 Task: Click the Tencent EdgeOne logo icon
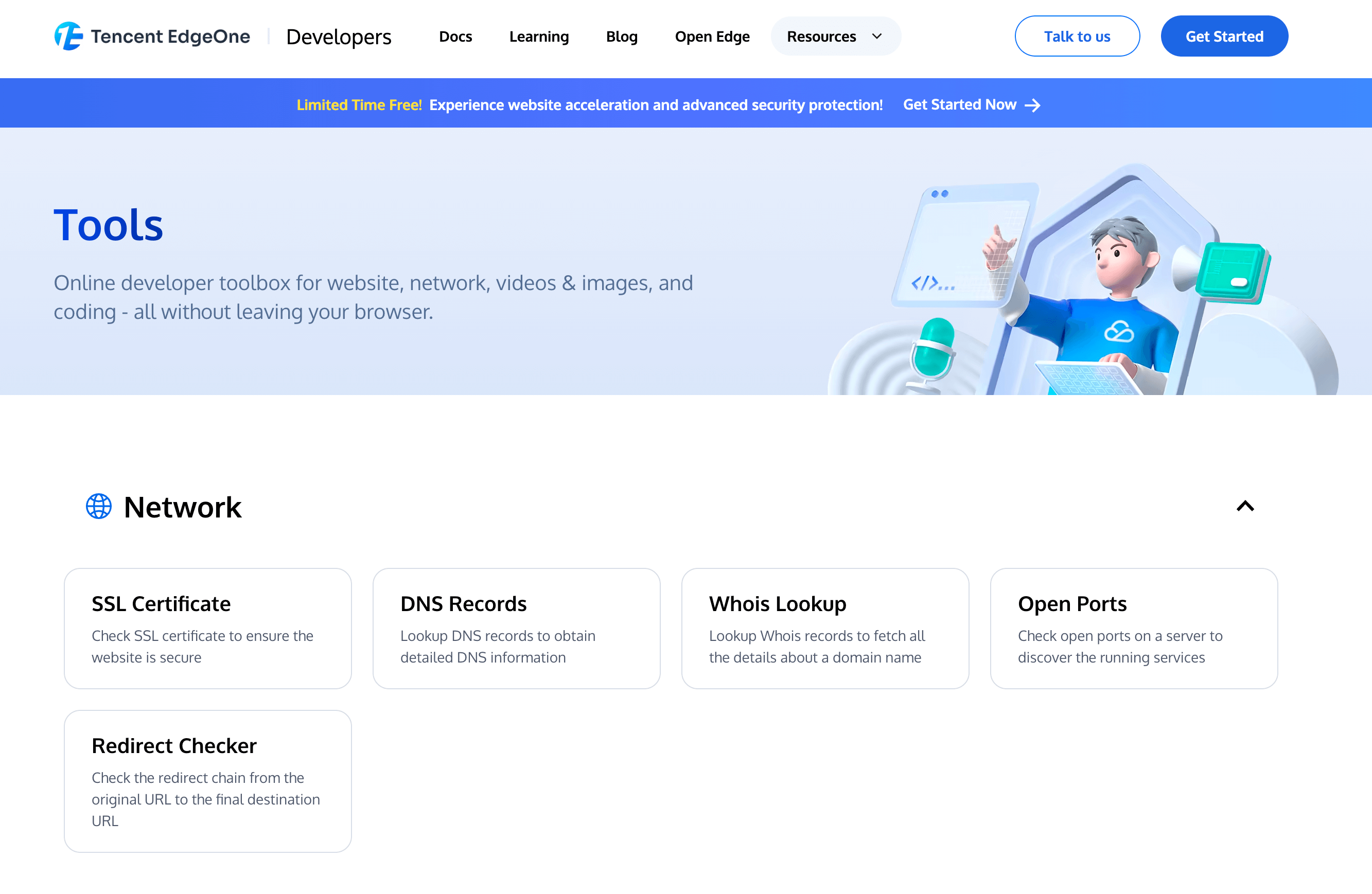click(68, 35)
